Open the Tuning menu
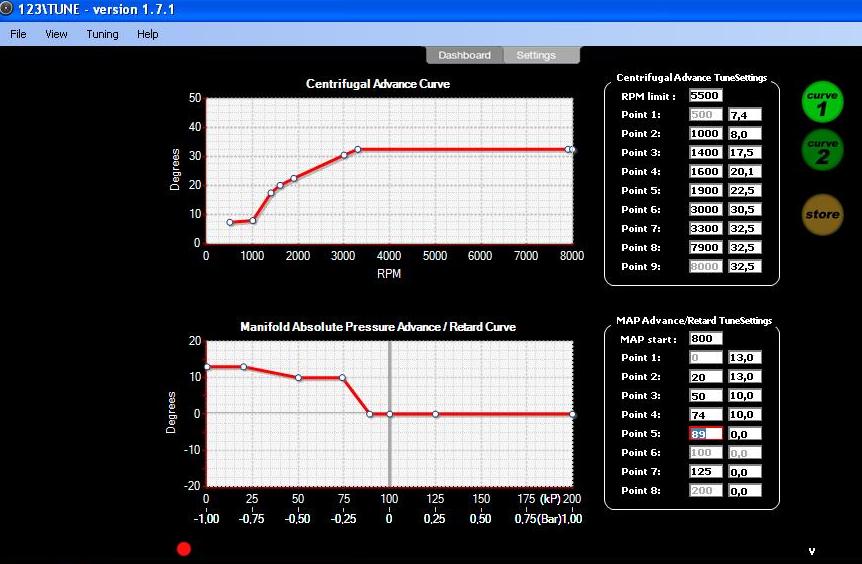 [102, 34]
